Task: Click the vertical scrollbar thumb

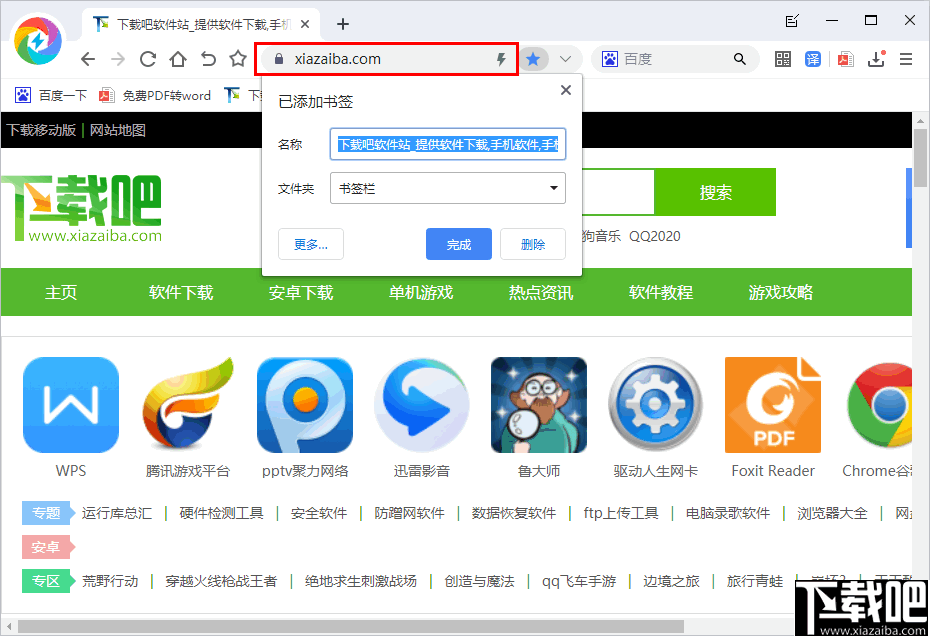Action: point(920,158)
